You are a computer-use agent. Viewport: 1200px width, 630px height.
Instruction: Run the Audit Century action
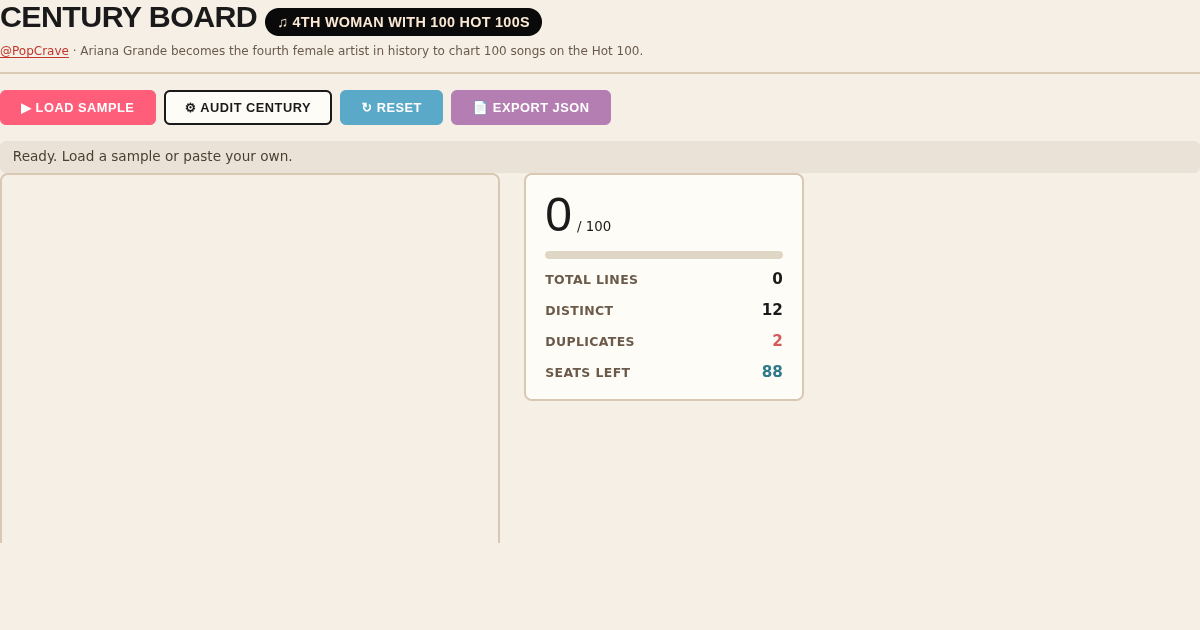[x=248, y=107]
